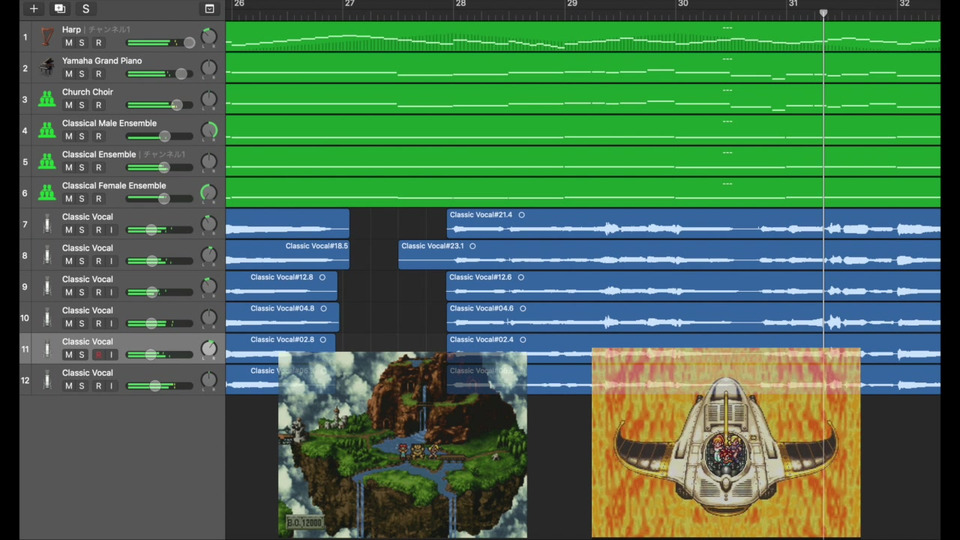
Task: Click loop circle icon on Classic Vocal#04.8
Action: 324,309
